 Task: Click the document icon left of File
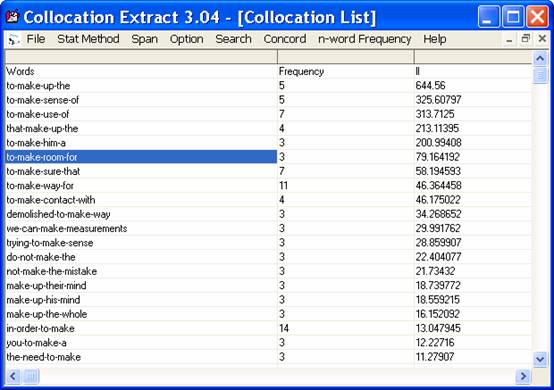[13, 39]
